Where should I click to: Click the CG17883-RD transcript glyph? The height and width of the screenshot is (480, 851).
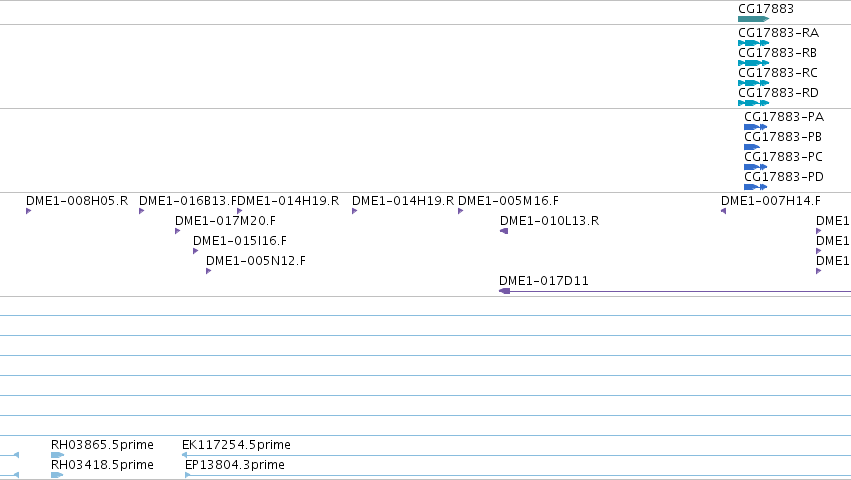click(753, 103)
